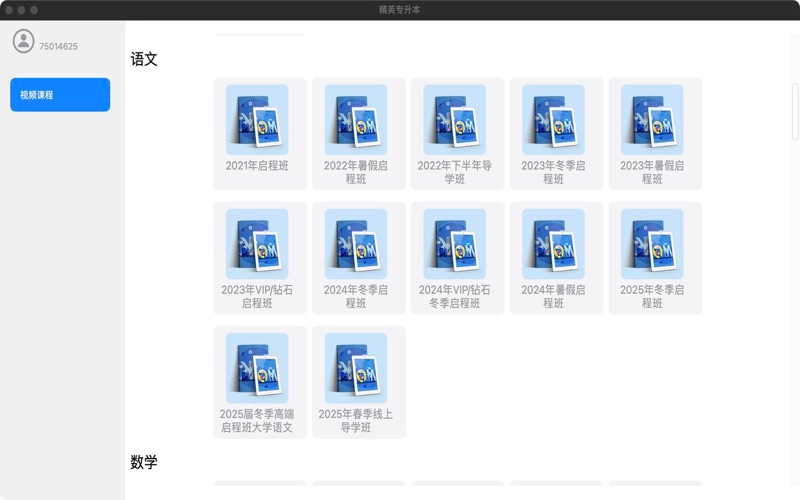The height and width of the screenshot is (500, 800).
Task: Open the 2023年冬季启程班 course cover
Action: click(553, 119)
